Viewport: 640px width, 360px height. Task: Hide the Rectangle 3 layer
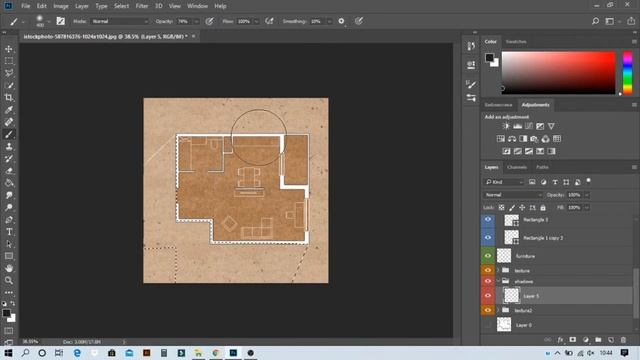point(488,220)
